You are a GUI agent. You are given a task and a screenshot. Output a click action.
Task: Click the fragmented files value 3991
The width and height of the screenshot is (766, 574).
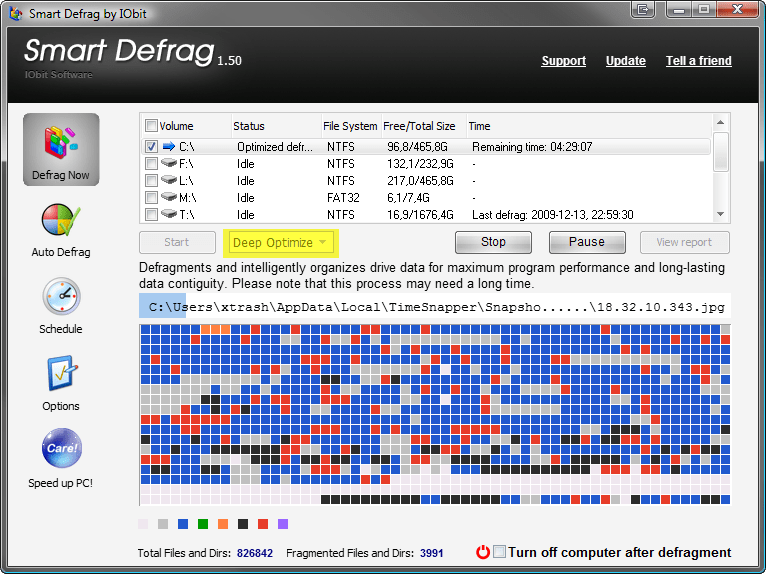point(431,553)
